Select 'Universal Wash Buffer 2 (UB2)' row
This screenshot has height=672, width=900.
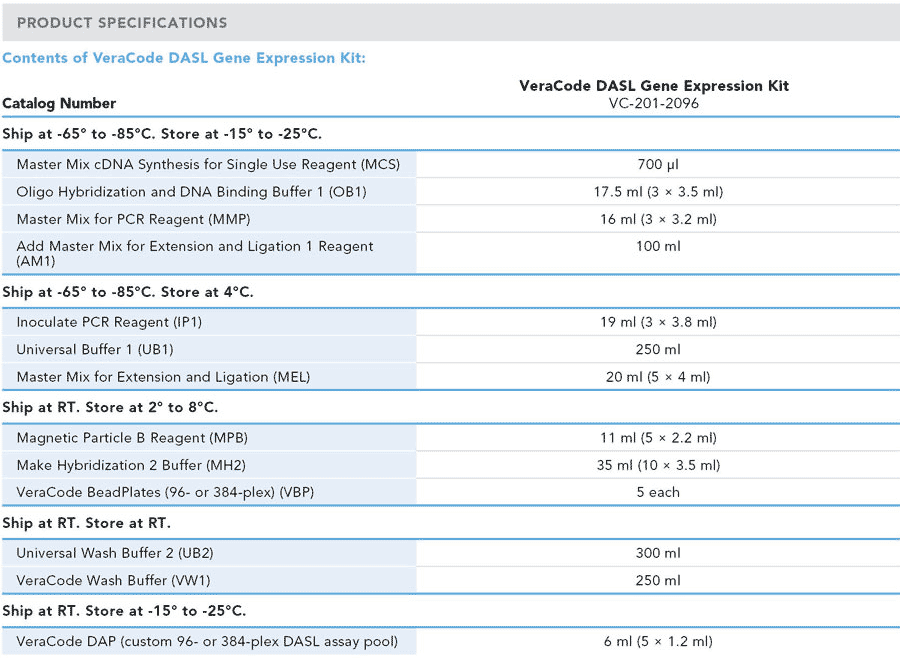coord(450,553)
